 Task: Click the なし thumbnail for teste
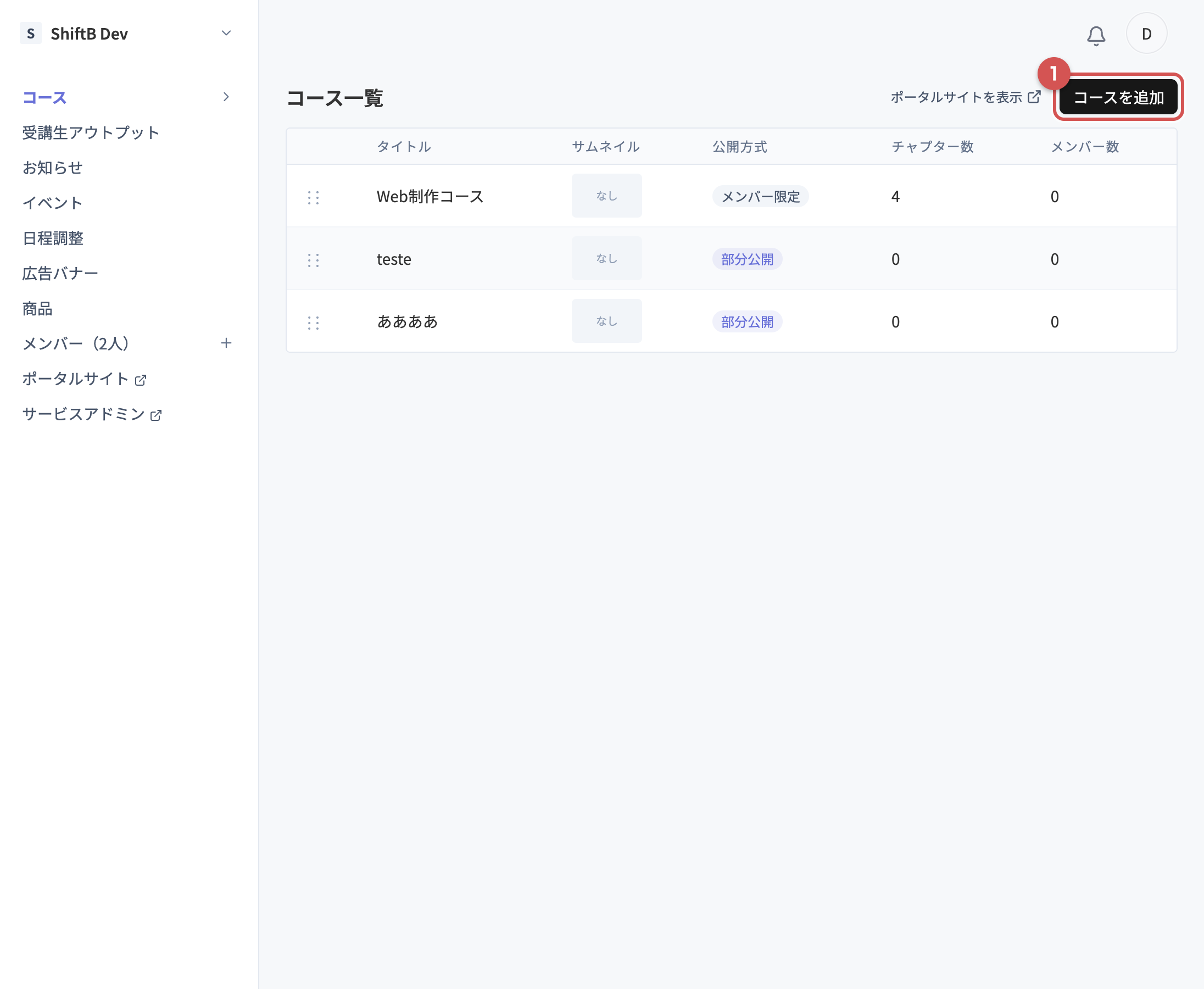click(606, 258)
